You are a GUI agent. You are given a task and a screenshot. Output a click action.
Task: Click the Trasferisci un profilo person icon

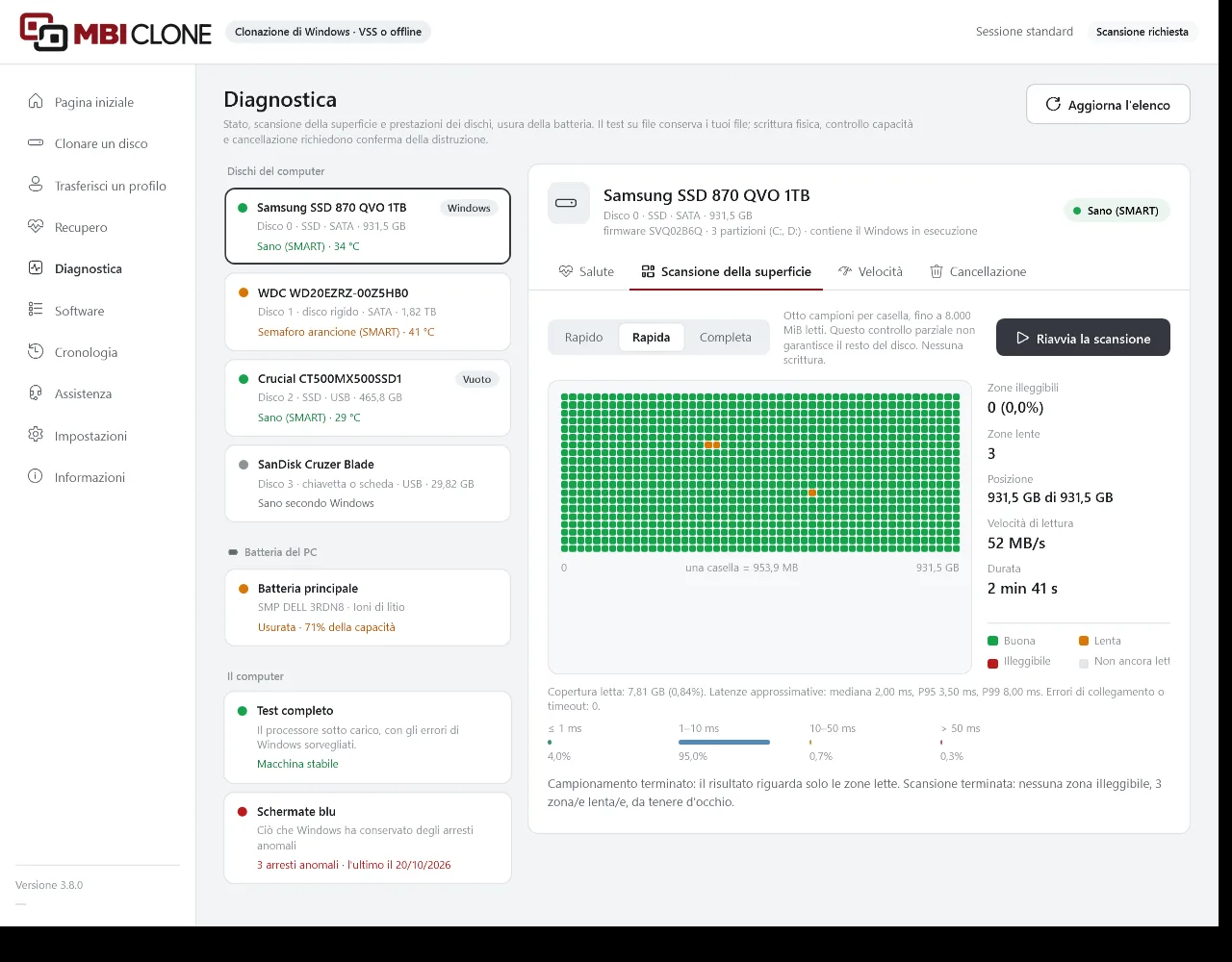coord(36,185)
